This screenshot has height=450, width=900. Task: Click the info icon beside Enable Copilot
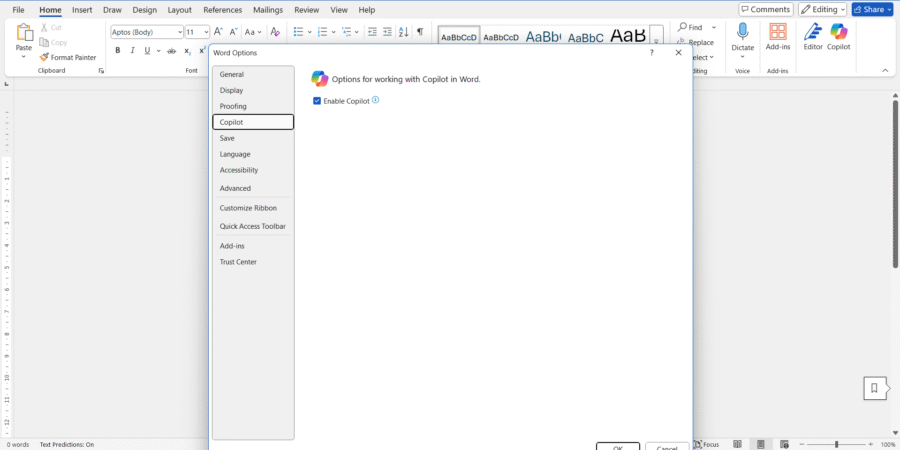coord(375,100)
